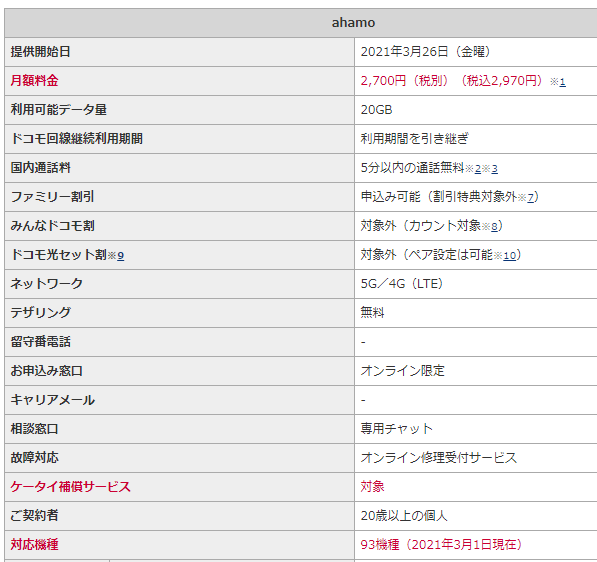Click the red 対象 value cell

coord(476,487)
